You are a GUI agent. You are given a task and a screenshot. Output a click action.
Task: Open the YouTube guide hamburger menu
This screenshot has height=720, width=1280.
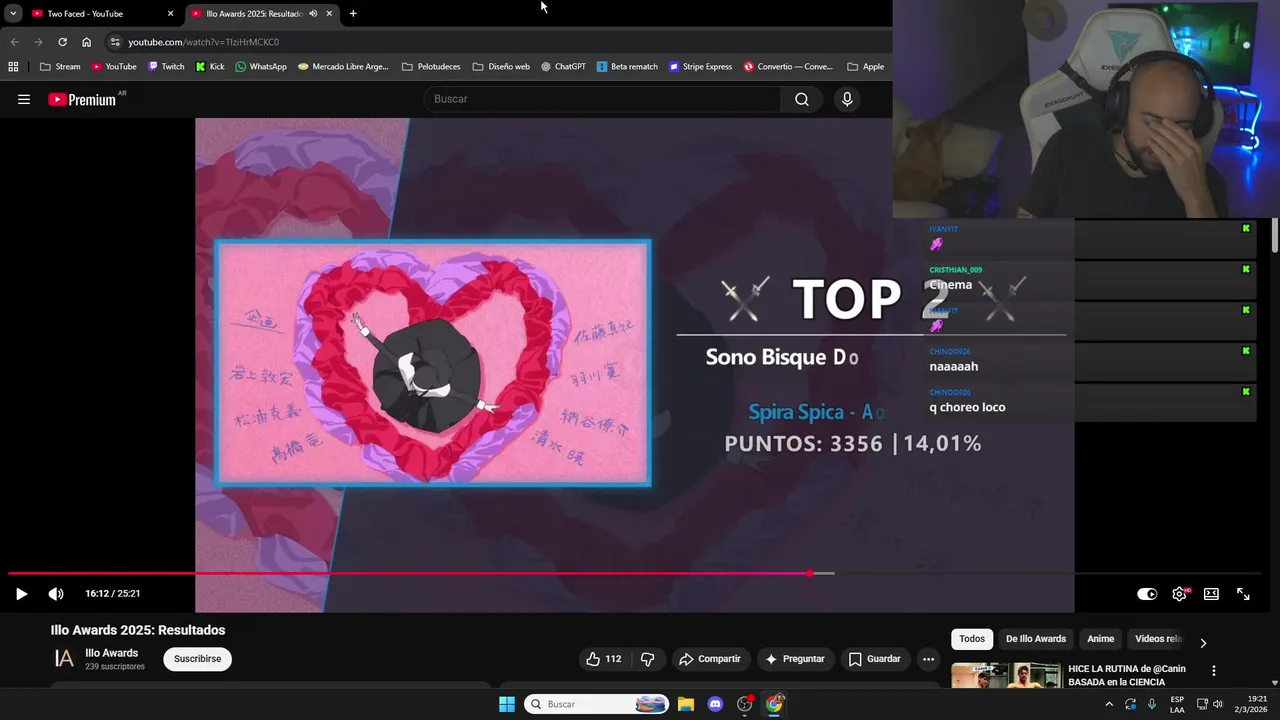[x=24, y=99]
